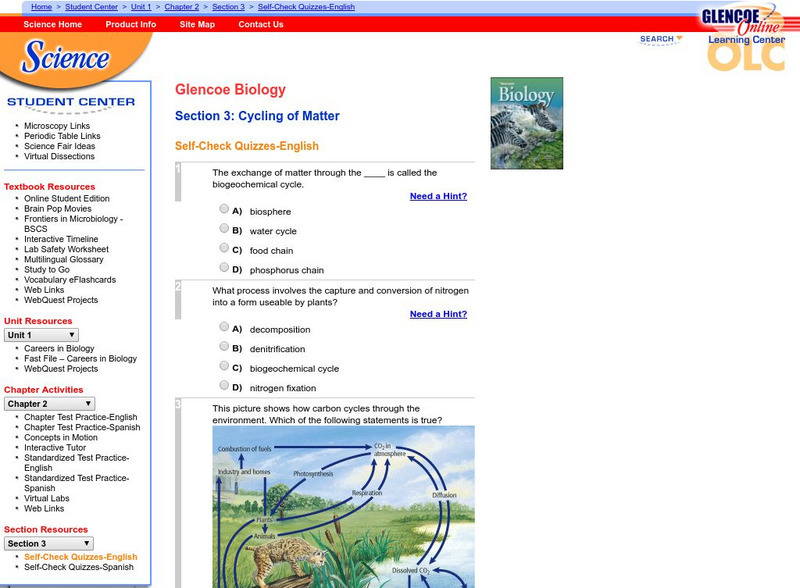
Task: Open the Section 3 dropdown
Action: pyautogui.click(x=48, y=544)
